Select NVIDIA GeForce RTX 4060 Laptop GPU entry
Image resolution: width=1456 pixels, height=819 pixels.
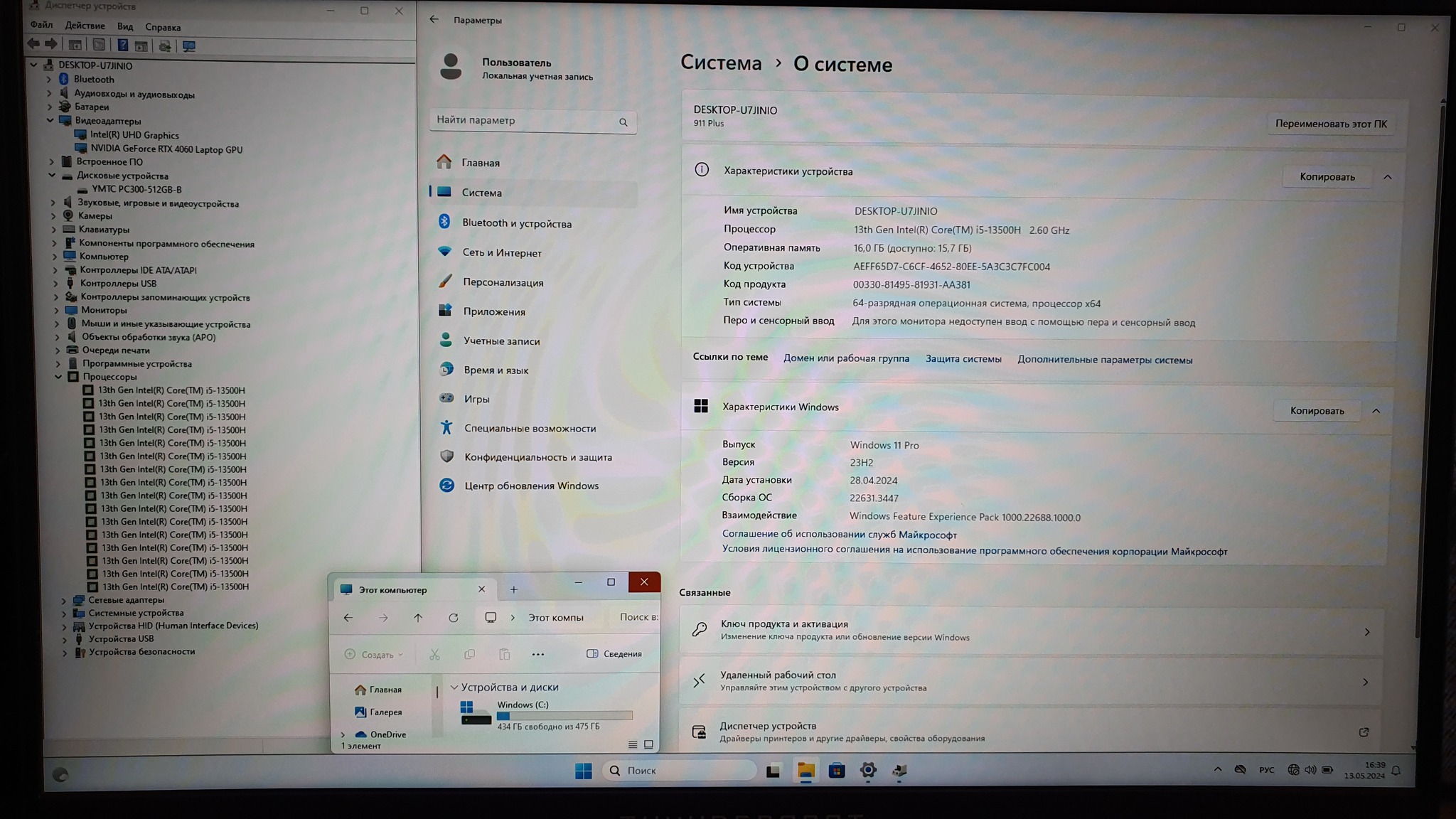[x=166, y=149]
